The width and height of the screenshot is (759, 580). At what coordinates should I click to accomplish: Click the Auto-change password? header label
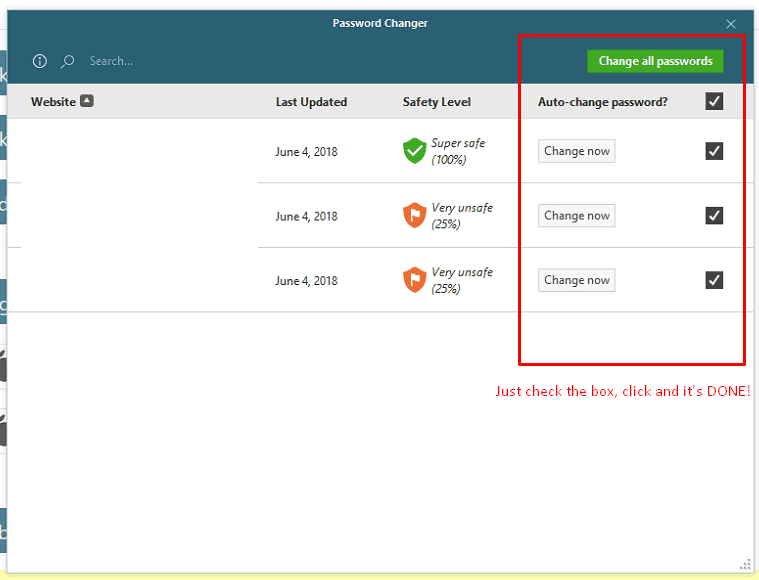[603, 102]
